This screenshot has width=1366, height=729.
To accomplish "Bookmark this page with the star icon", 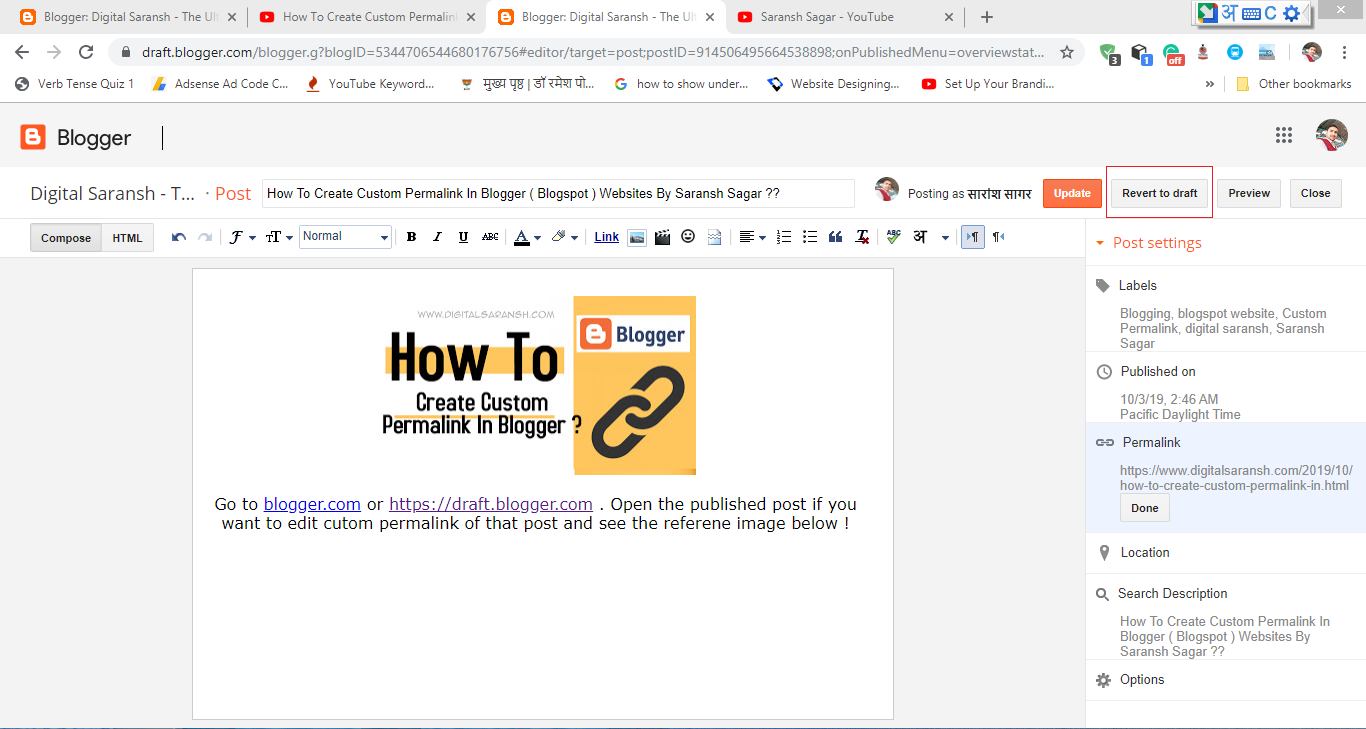I will point(1067,52).
